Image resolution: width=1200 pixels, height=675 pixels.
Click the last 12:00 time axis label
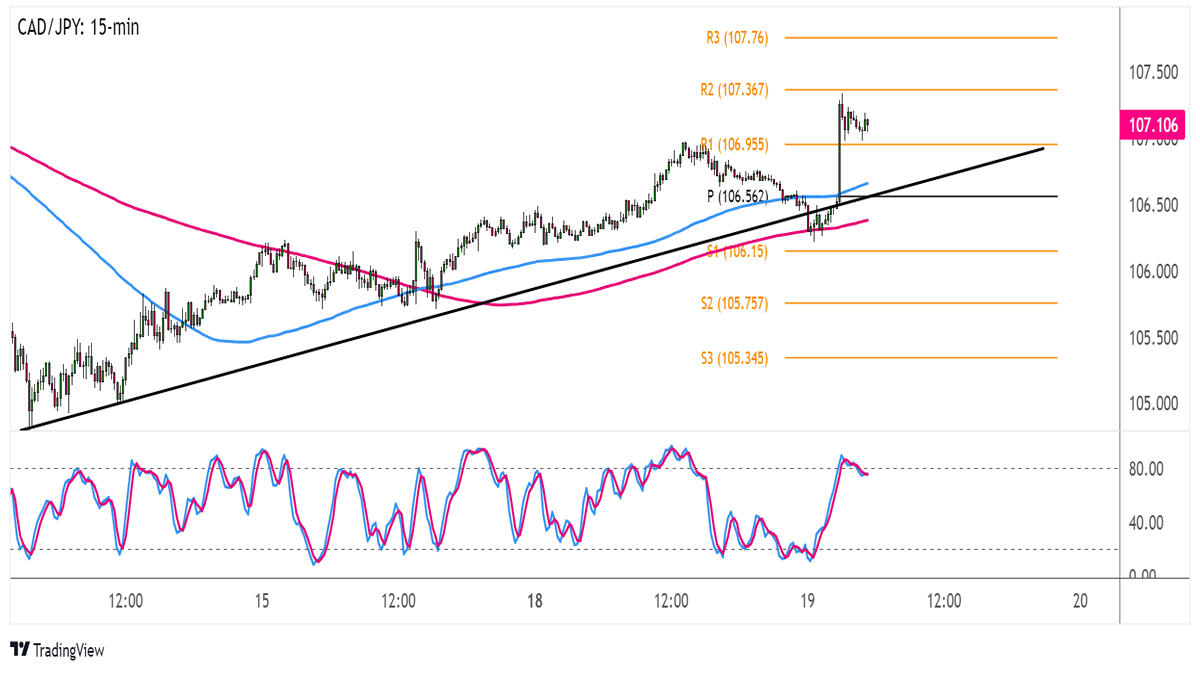point(944,601)
